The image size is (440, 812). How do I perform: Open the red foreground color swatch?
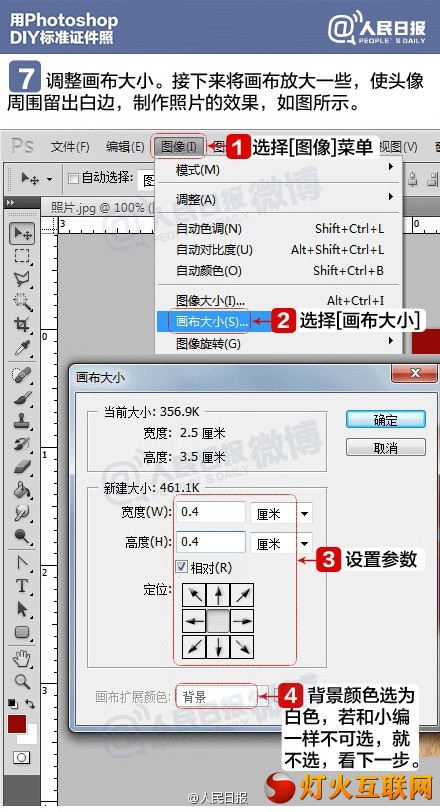tap(17, 723)
